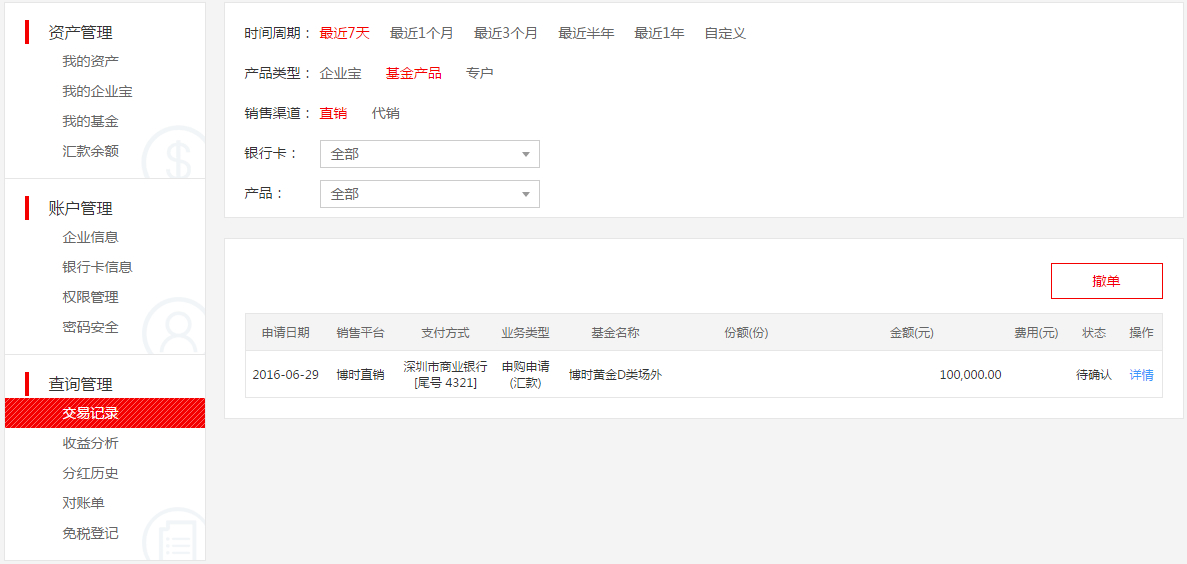Open 收益分析 in sidebar
The width and height of the screenshot is (1187, 564).
coord(90,444)
